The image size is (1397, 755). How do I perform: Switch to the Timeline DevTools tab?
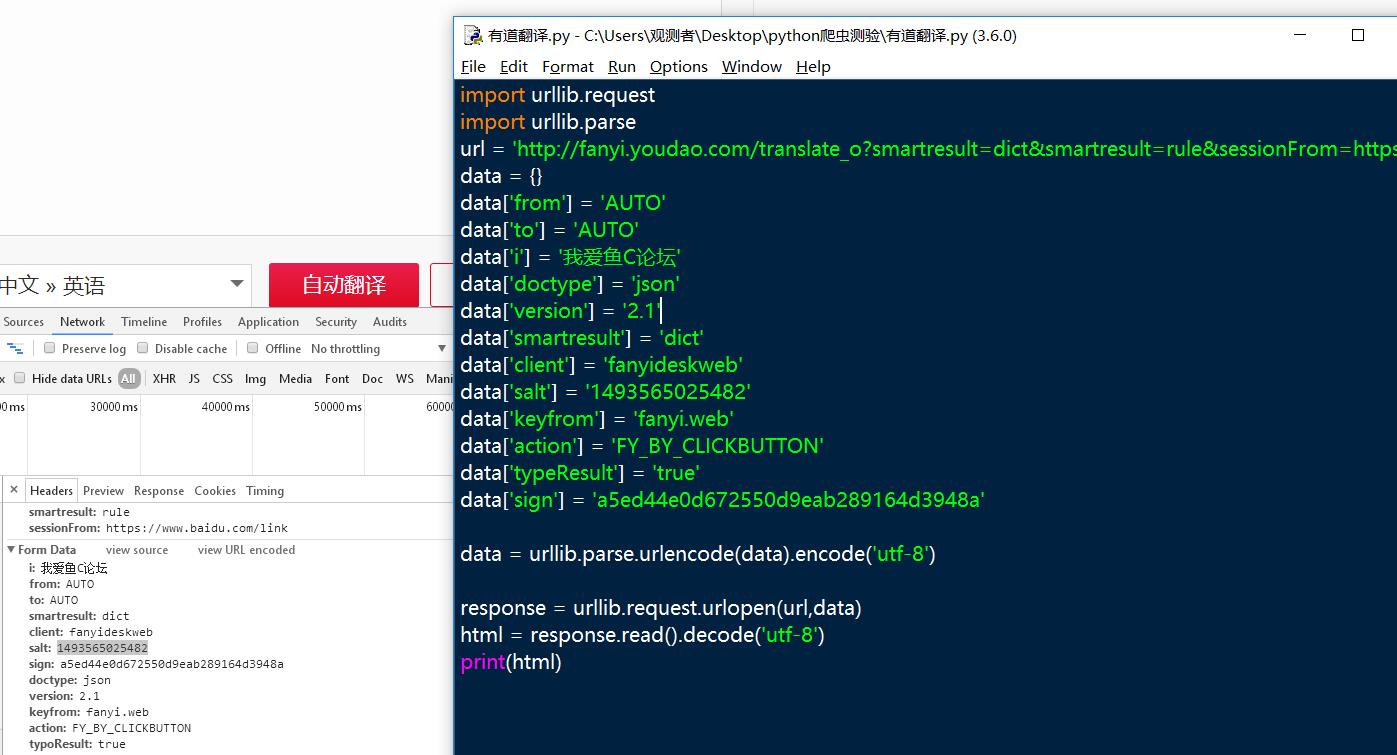(144, 322)
